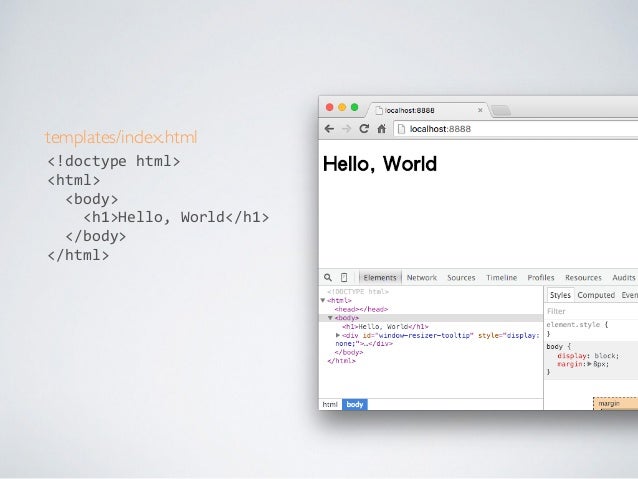
Task: Open a new browser tab
Action: [501, 110]
